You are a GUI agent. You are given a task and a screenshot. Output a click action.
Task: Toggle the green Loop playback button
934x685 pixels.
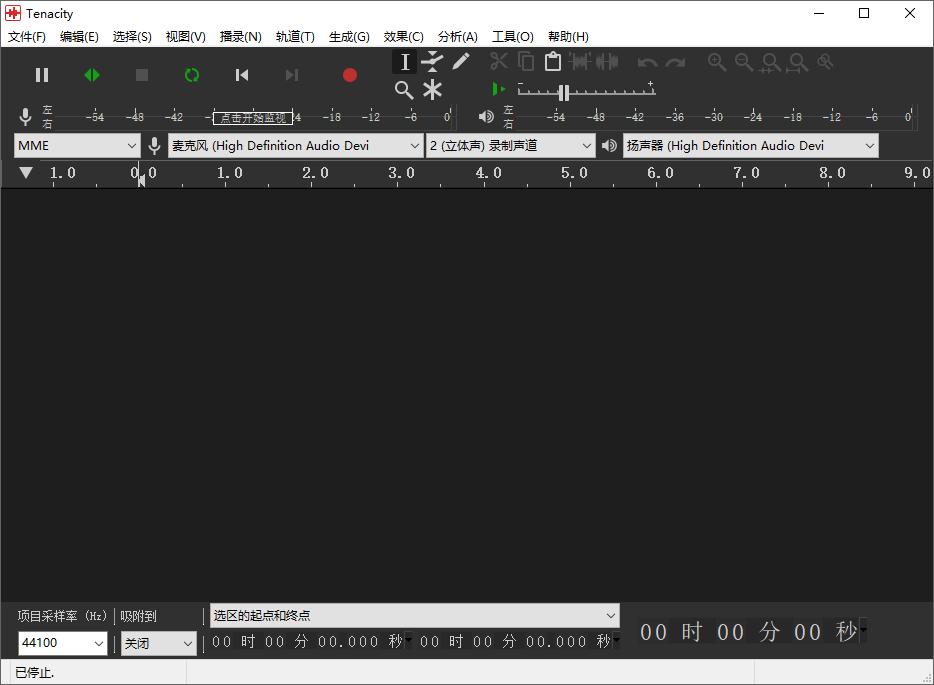pos(191,75)
